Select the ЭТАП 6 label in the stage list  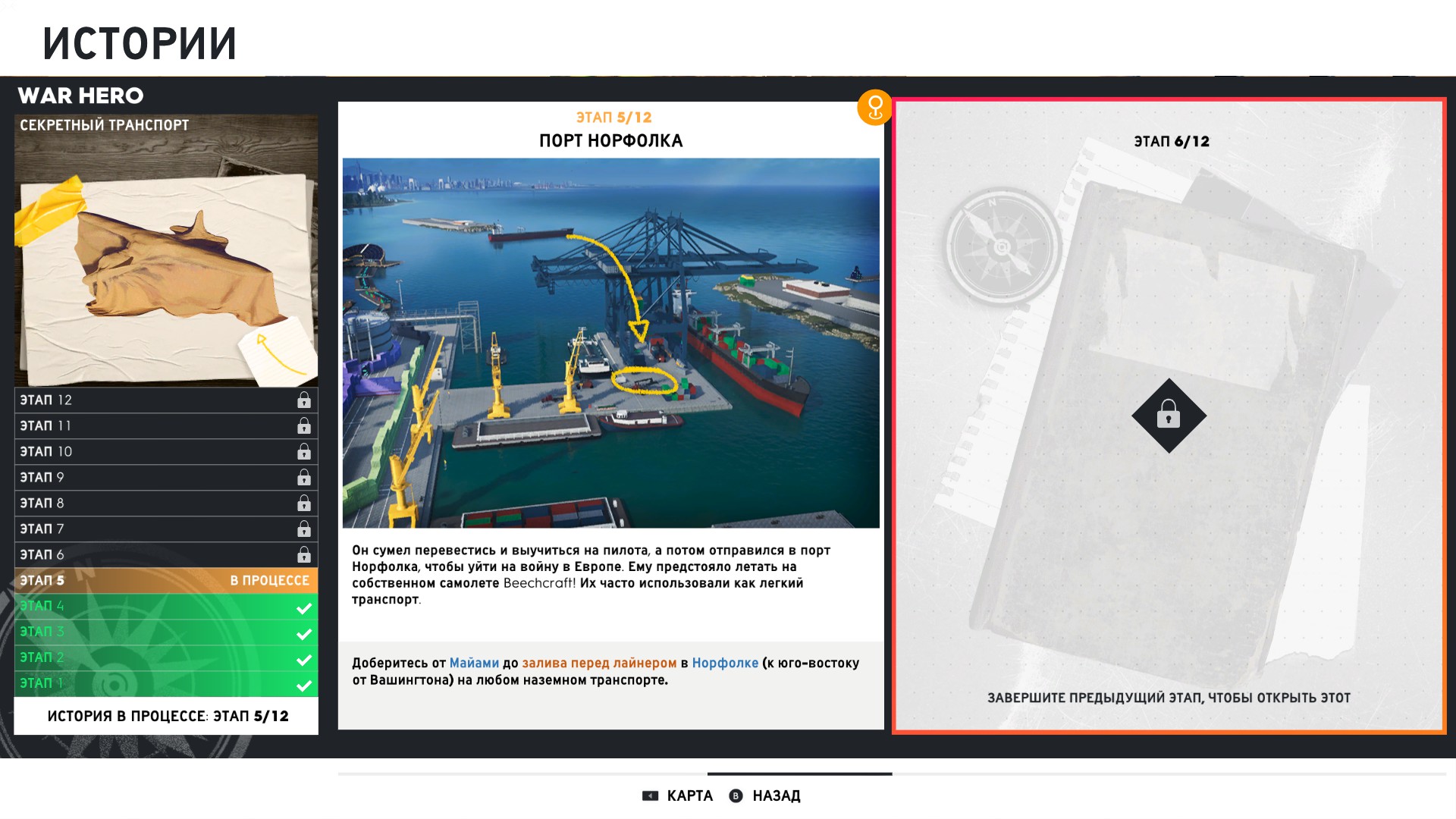click(x=42, y=554)
